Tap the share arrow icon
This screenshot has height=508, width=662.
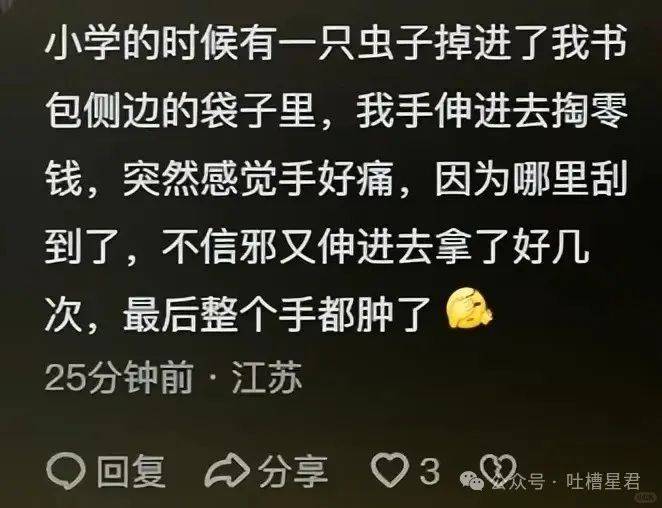coord(226,470)
